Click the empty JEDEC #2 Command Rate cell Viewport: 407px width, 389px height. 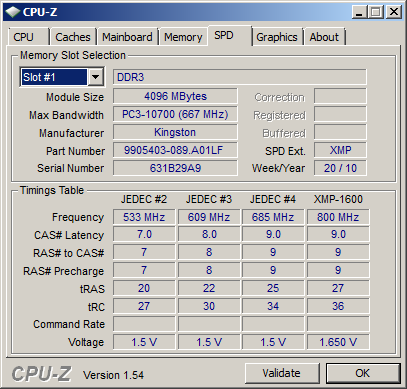(144, 324)
